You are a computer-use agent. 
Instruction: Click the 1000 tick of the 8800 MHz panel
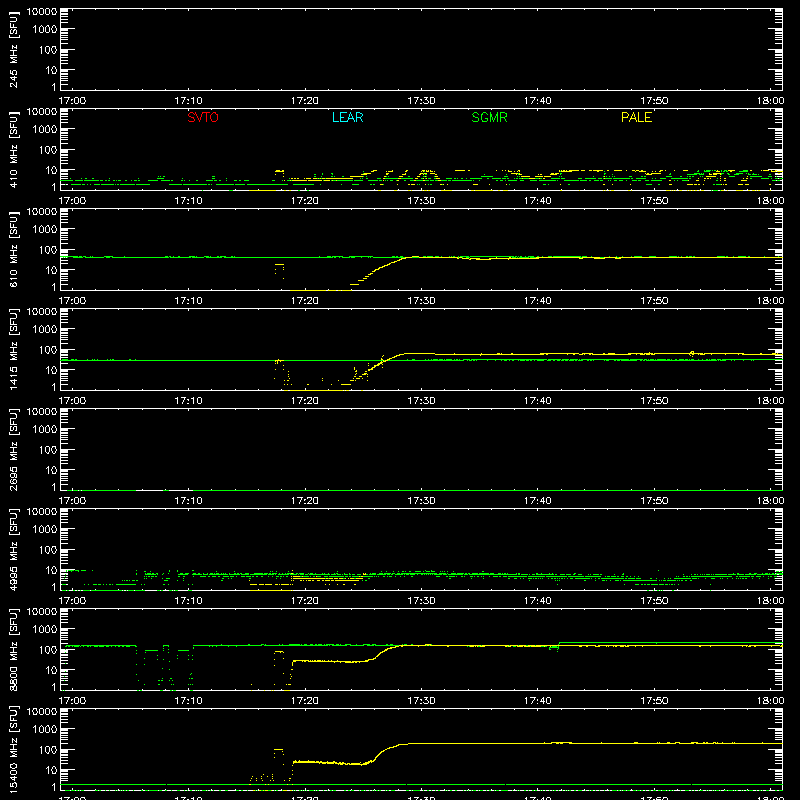45,630
